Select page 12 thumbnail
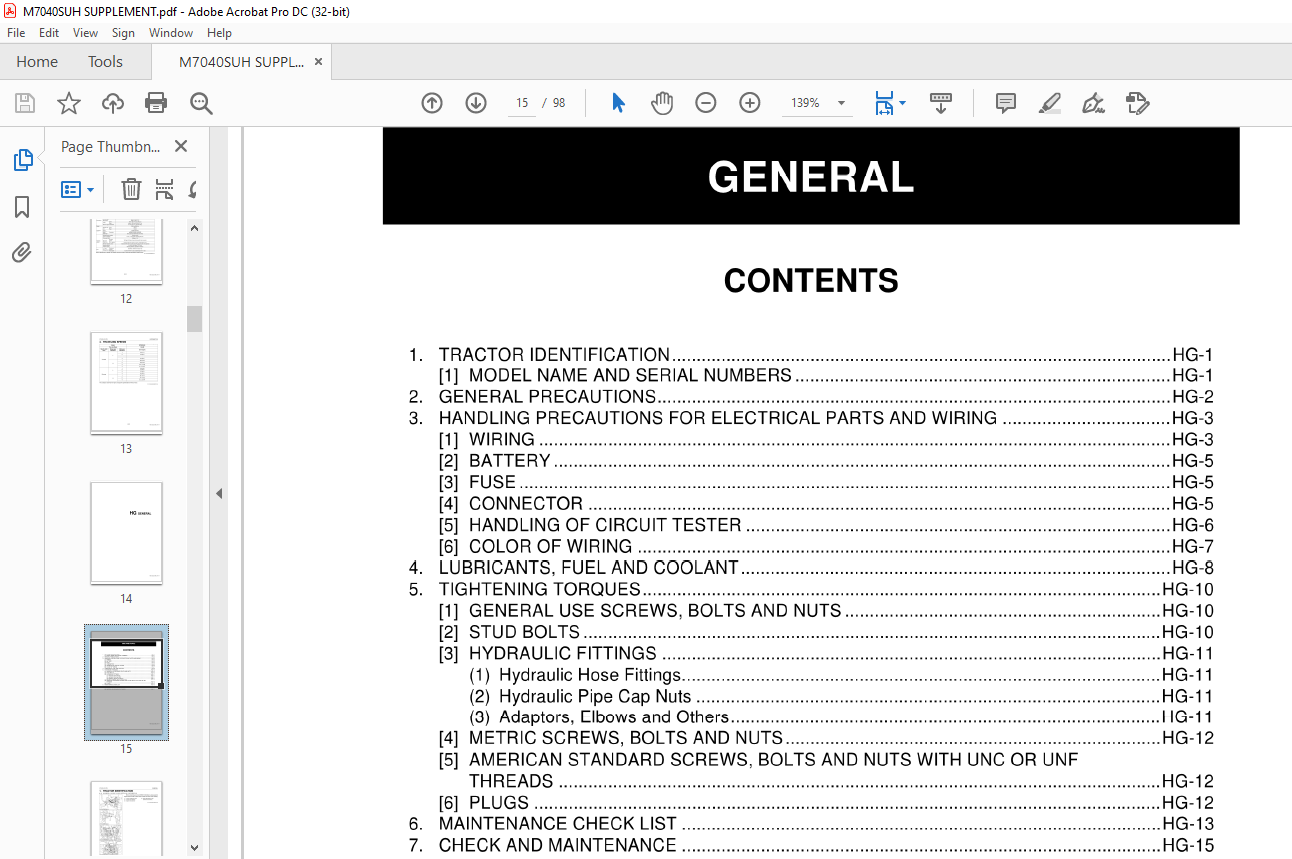 (126, 252)
